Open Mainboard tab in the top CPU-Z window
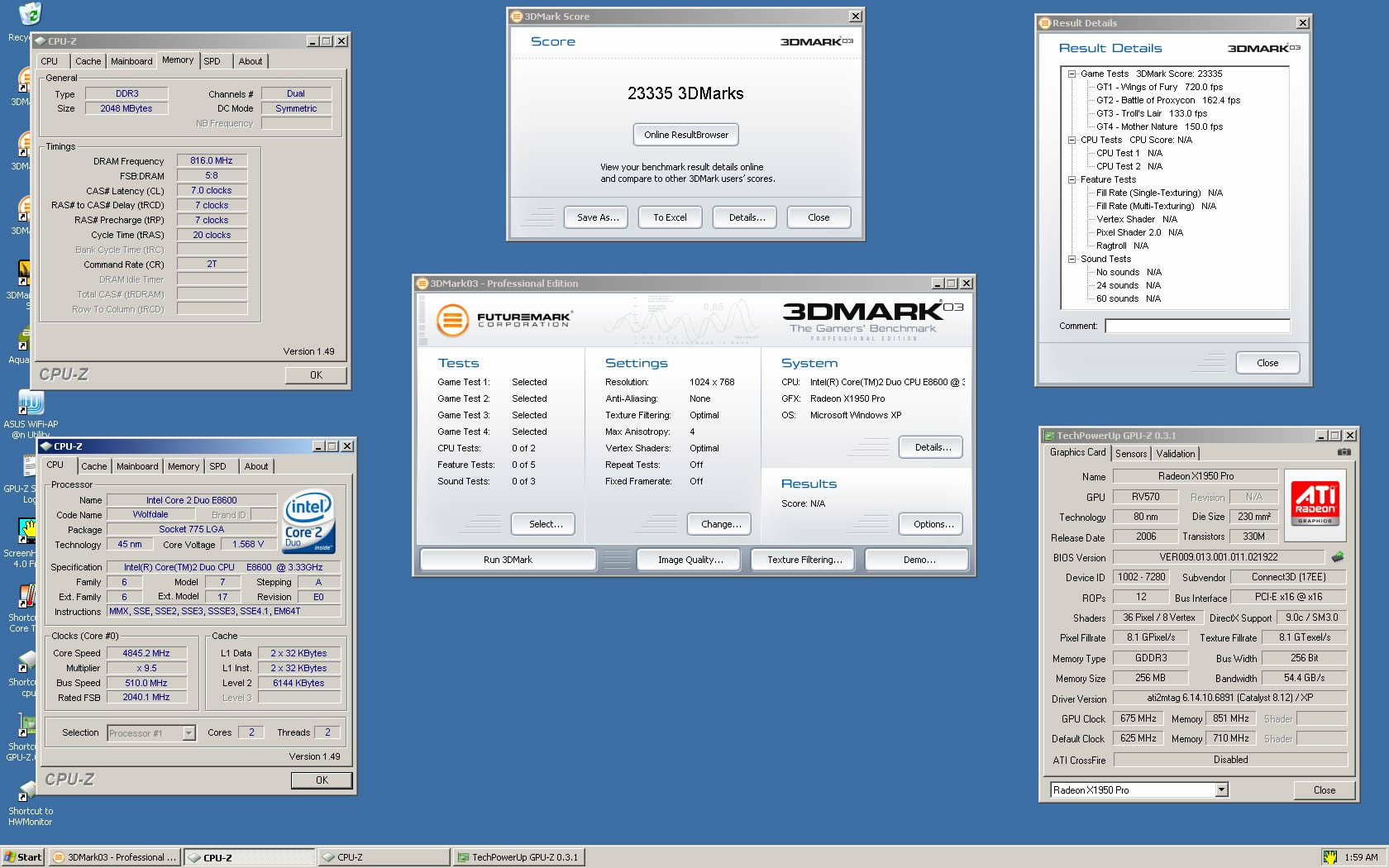 click(x=131, y=61)
